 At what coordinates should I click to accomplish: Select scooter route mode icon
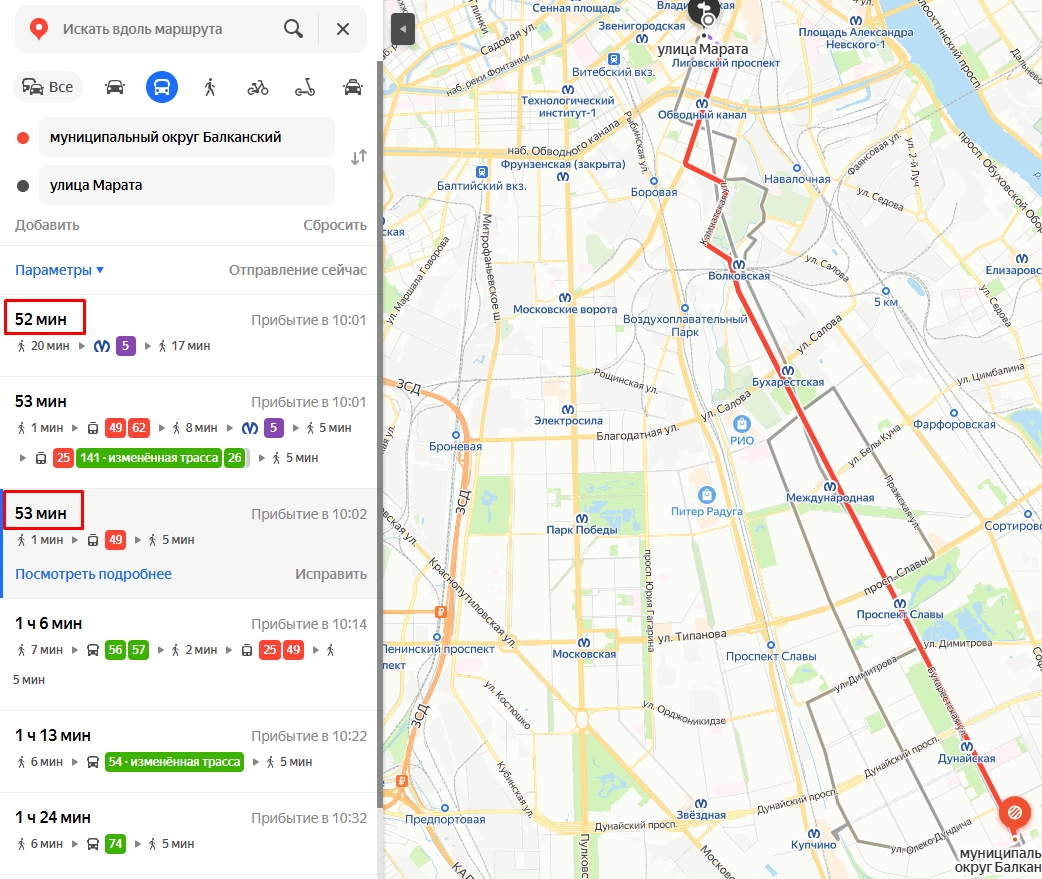tap(305, 87)
